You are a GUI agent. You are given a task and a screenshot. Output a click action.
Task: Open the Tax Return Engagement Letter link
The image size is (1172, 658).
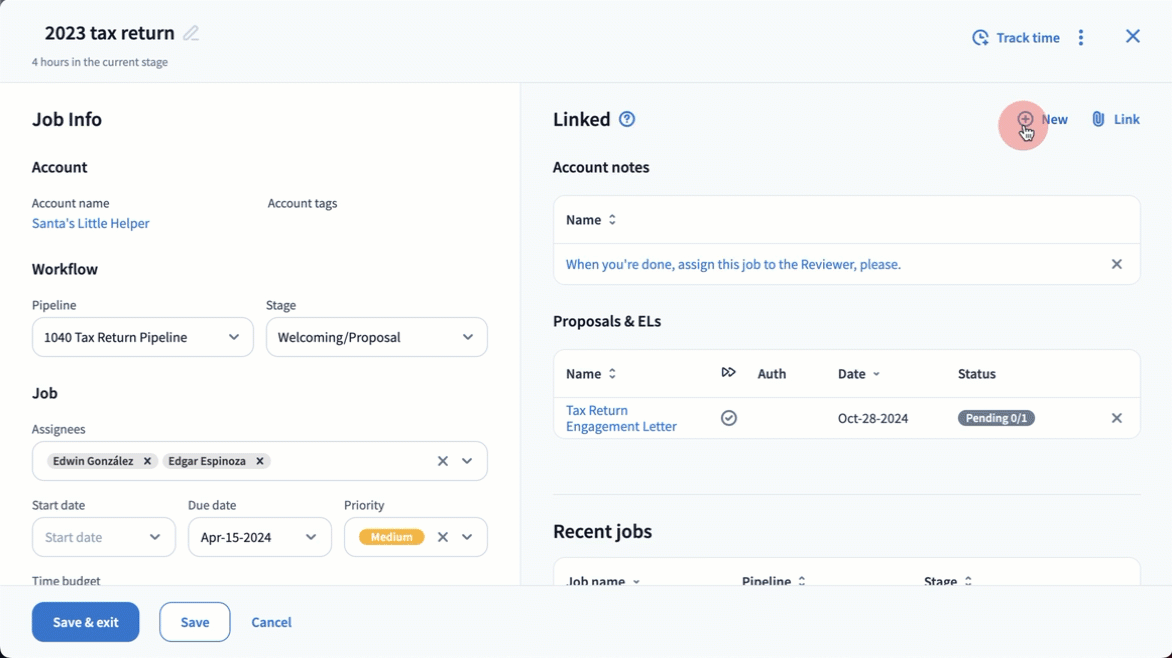[621, 418]
